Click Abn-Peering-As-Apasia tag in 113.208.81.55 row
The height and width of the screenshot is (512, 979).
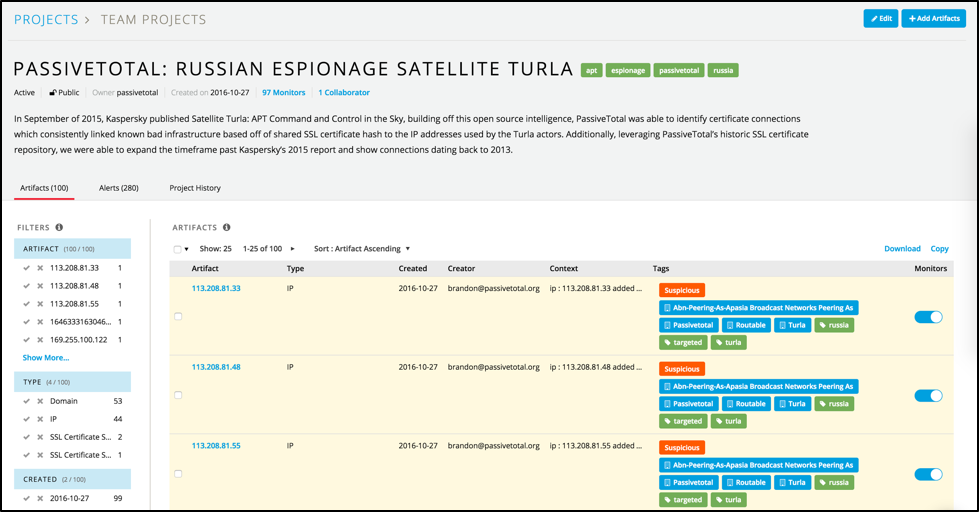pyautogui.click(x=759, y=465)
